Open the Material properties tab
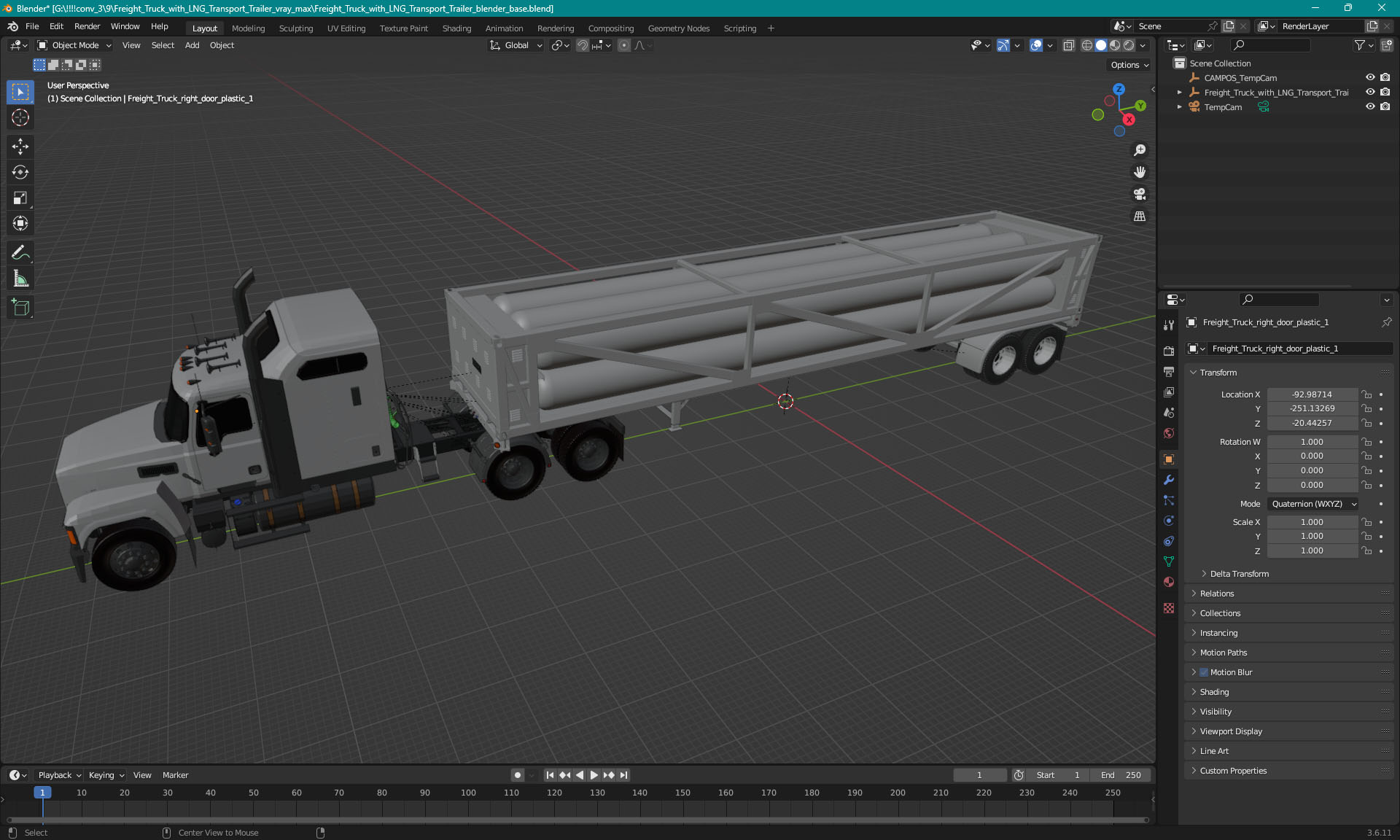Image resolution: width=1400 pixels, height=840 pixels. tap(1169, 582)
